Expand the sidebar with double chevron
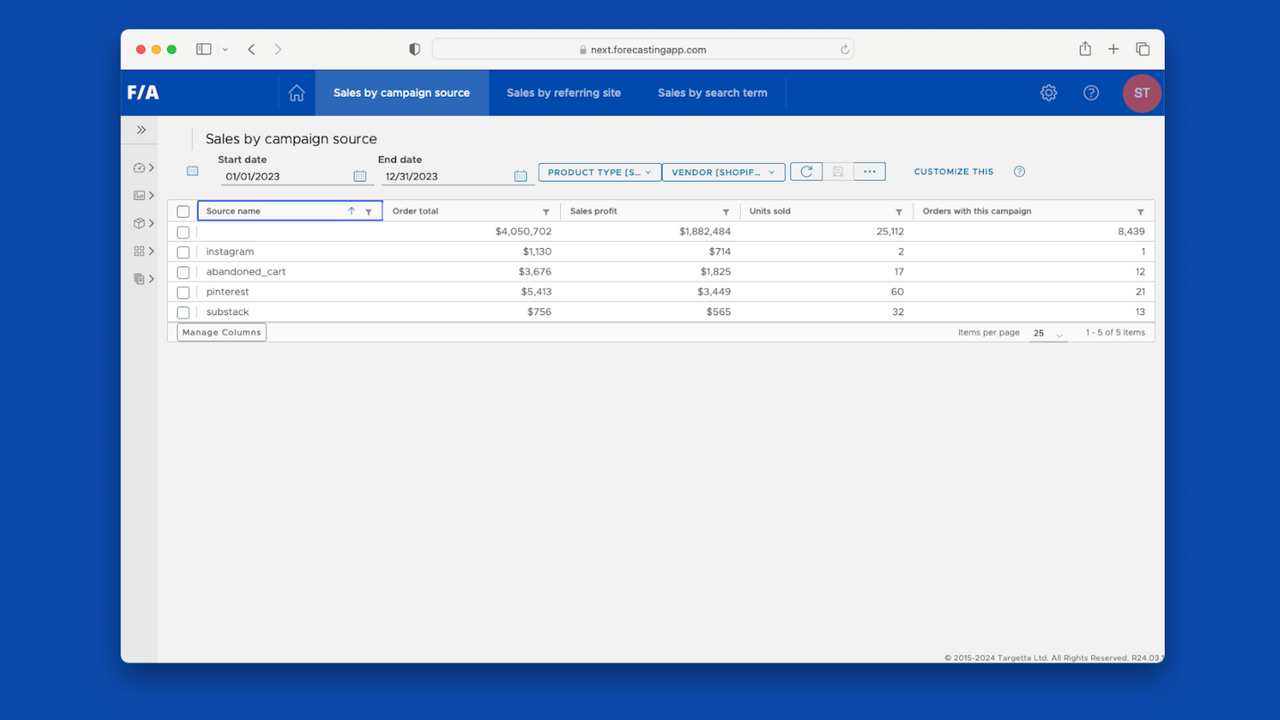 click(141, 130)
